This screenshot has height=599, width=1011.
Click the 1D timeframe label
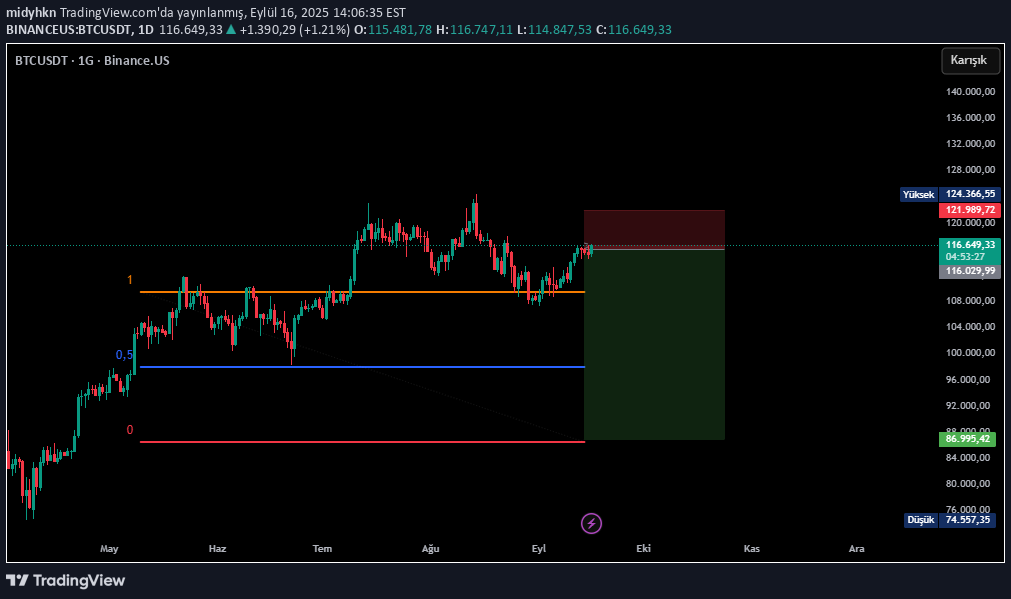click(146, 31)
